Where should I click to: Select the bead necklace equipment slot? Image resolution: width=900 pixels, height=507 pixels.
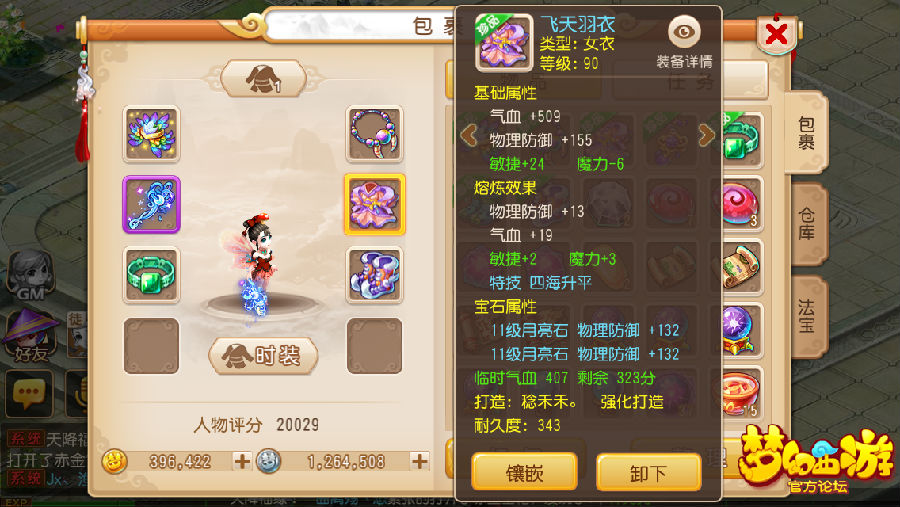click(374, 134)
